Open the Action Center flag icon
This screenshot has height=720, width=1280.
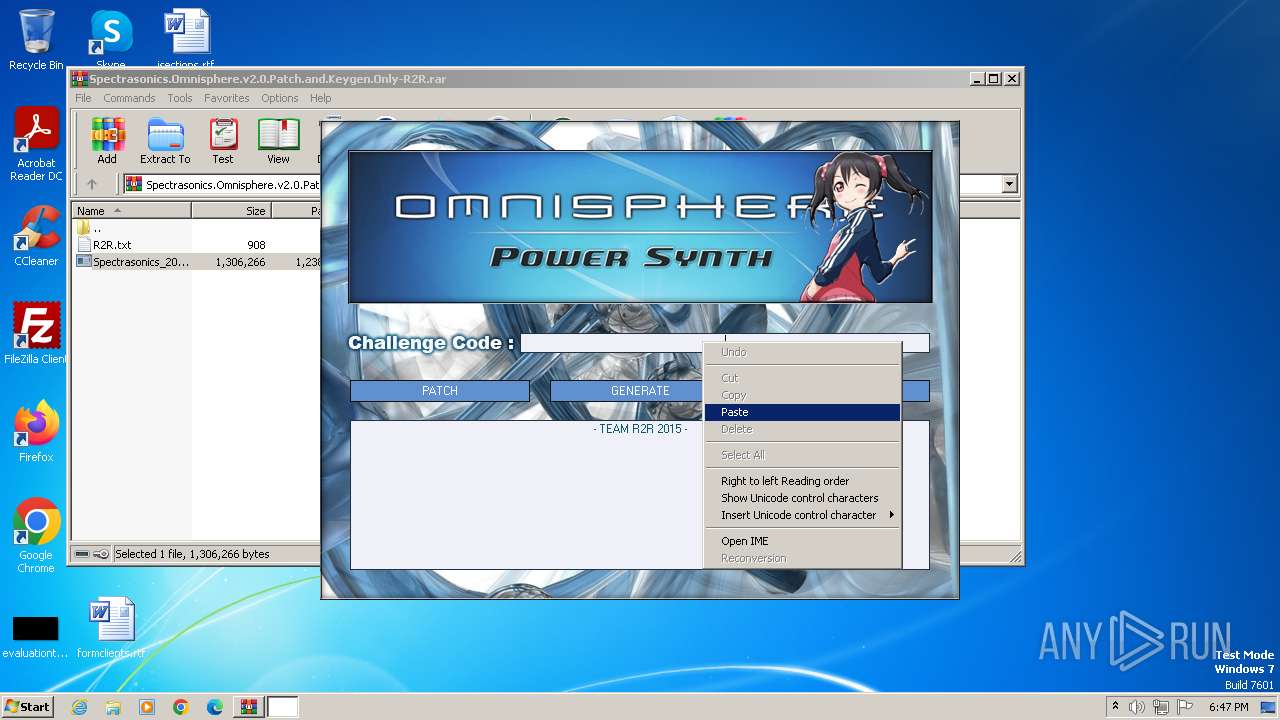point(1185,707)
